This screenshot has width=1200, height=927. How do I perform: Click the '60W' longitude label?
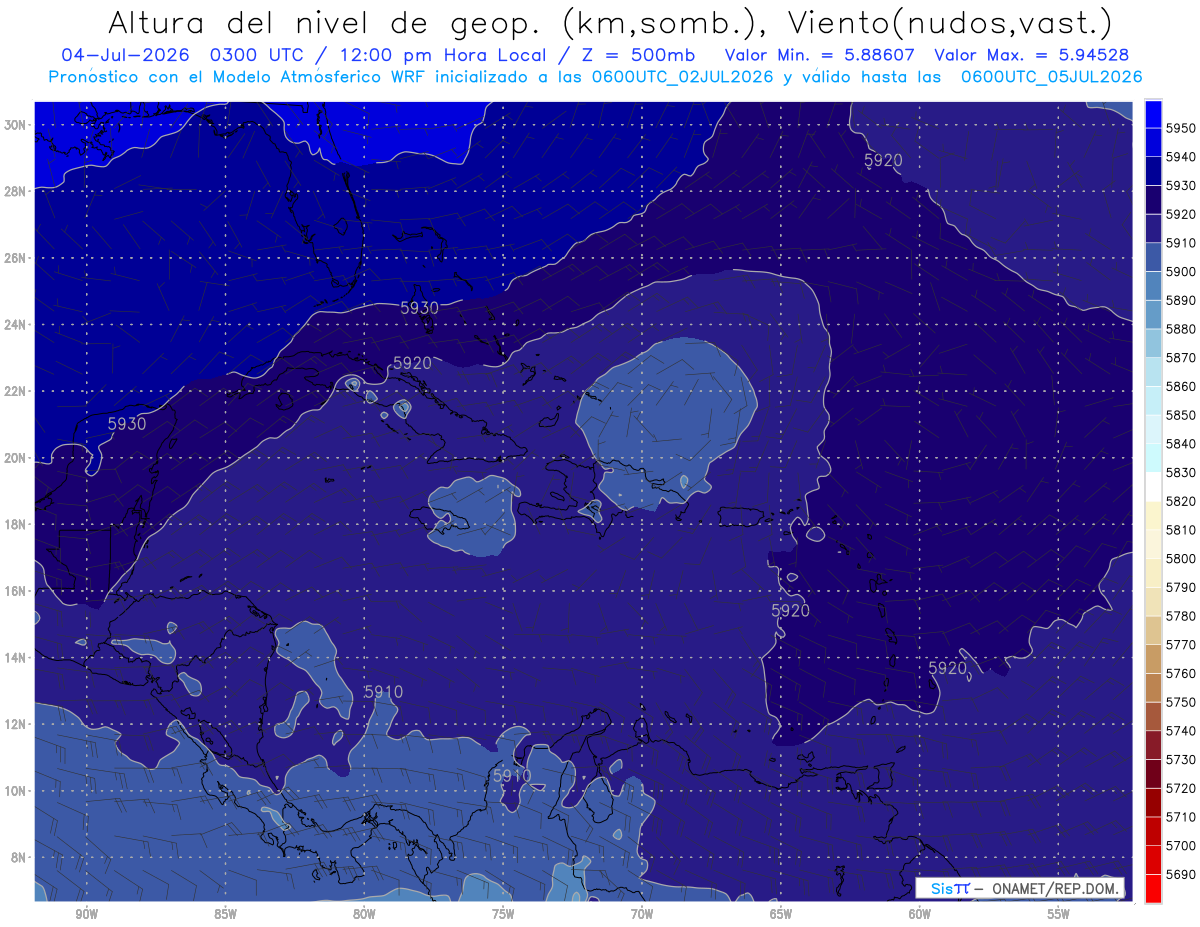pyautogui.click(x=920, y=914)
